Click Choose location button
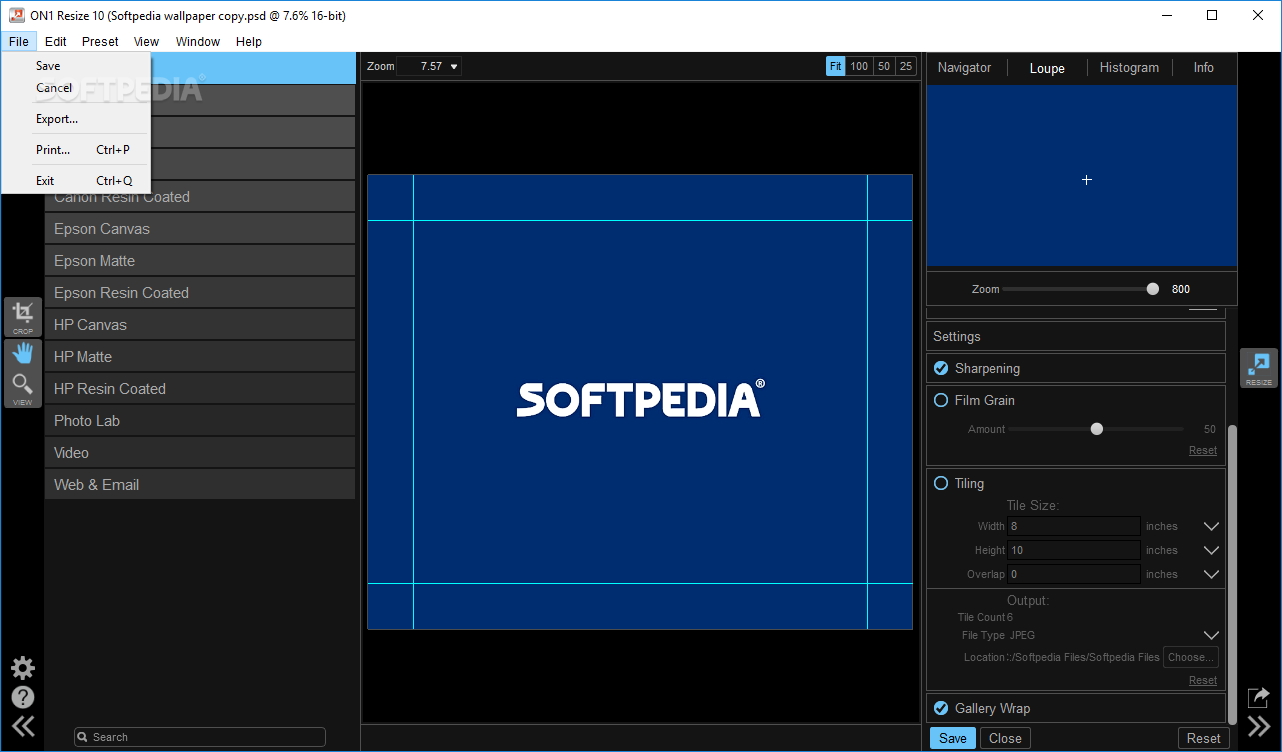Screen dimensions: 1282x752 coord(1190,657)
